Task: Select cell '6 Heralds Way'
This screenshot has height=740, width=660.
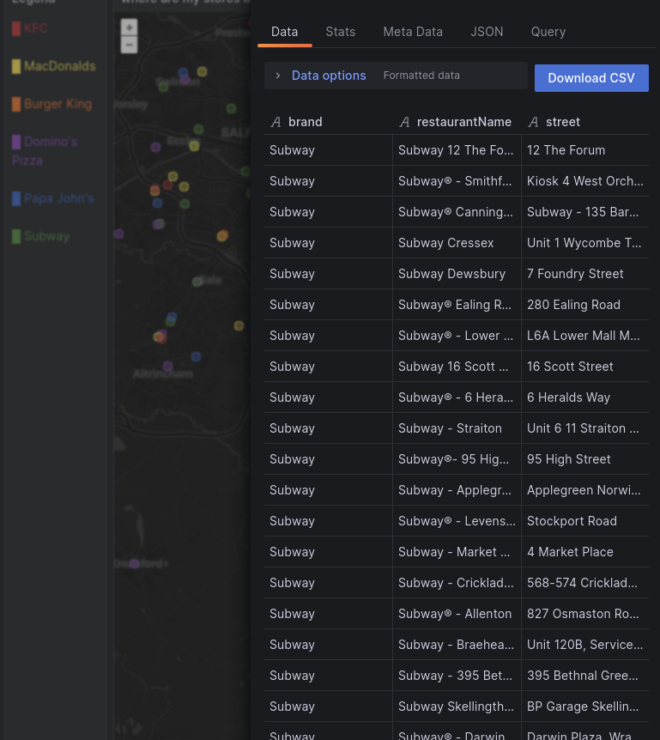Action: [x=585, y=397]
